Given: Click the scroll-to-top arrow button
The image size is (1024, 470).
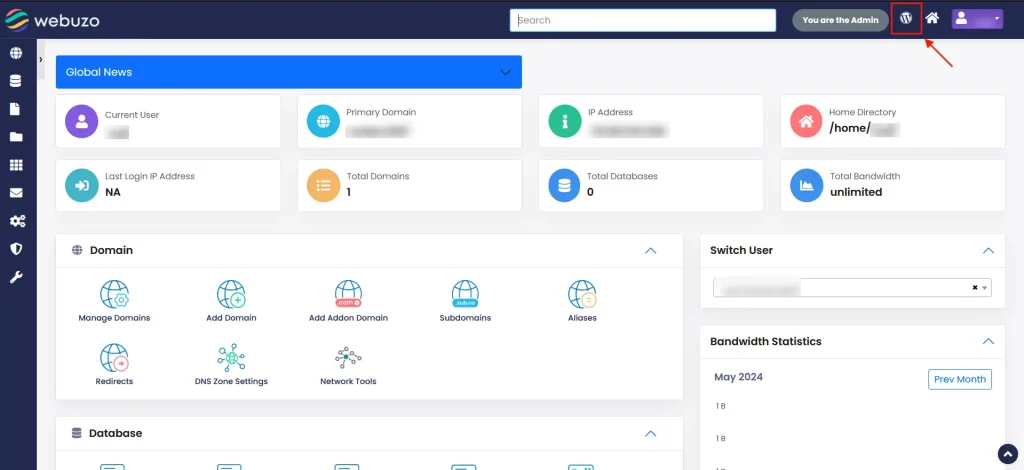Looking at the screenshot, I should (x=1008, y=454).
